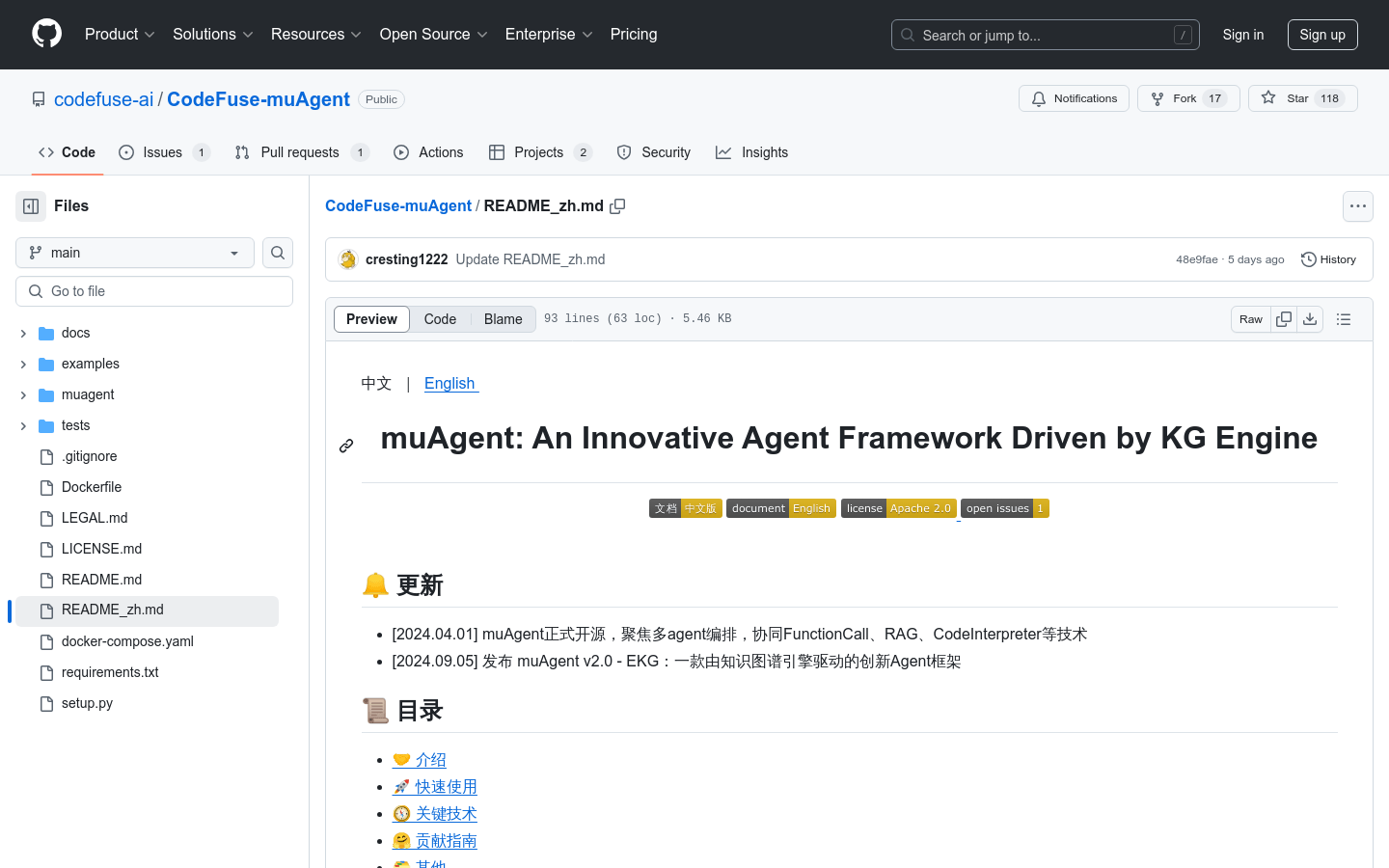Copy raw file contents icon
The height and width of the screenshot is (868, 1389).
[x=1284, y=319]
